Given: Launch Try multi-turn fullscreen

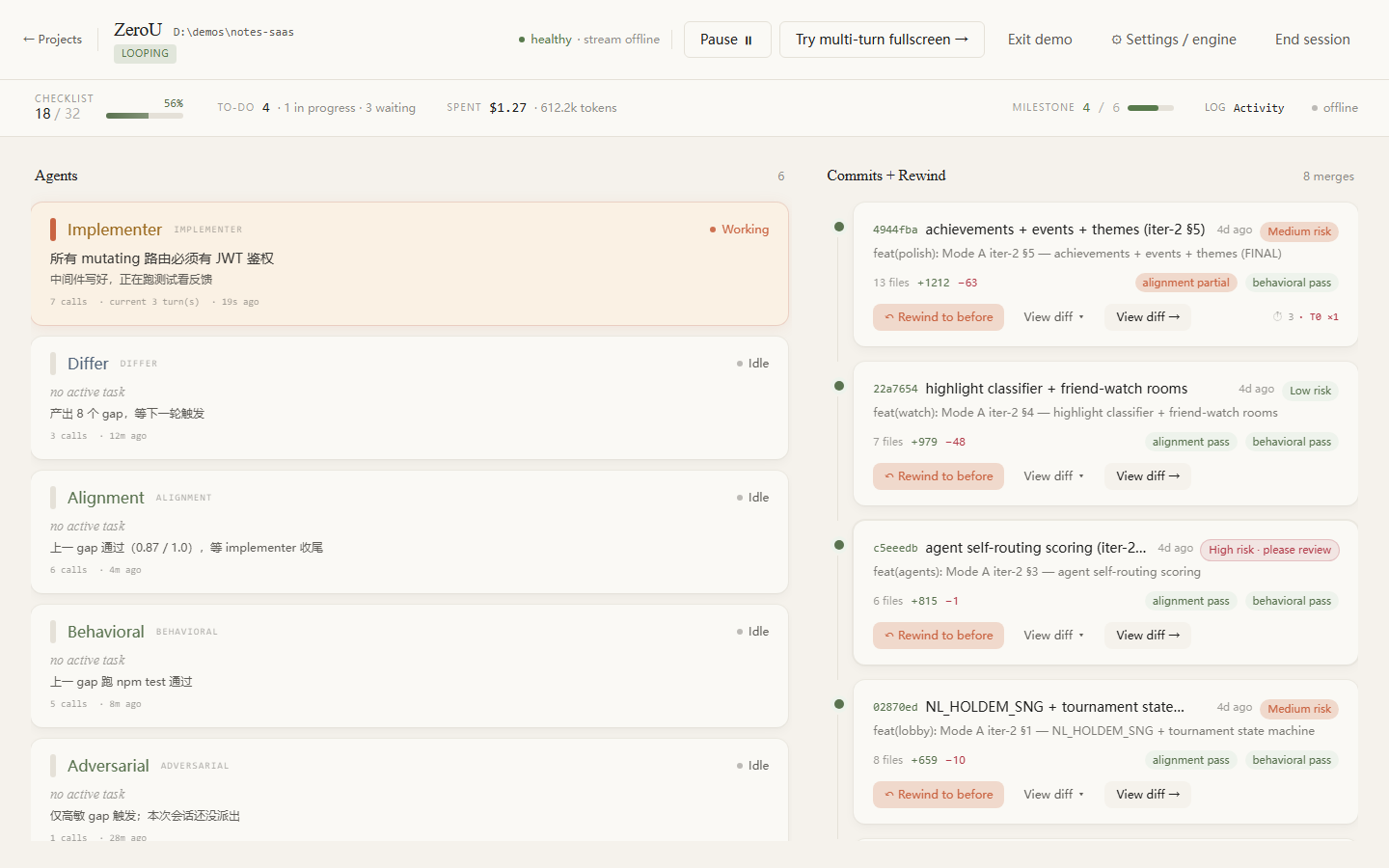Looking at the screenshot, I should click(x=882, y=40).
